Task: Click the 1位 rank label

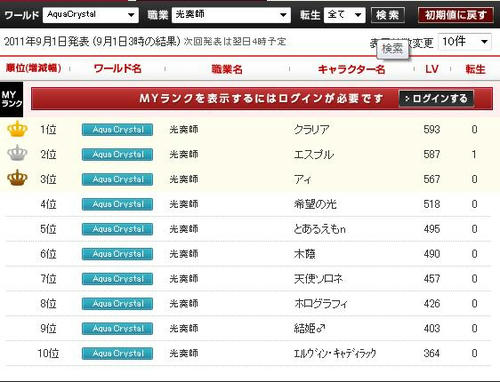Action: pos(48,129)
